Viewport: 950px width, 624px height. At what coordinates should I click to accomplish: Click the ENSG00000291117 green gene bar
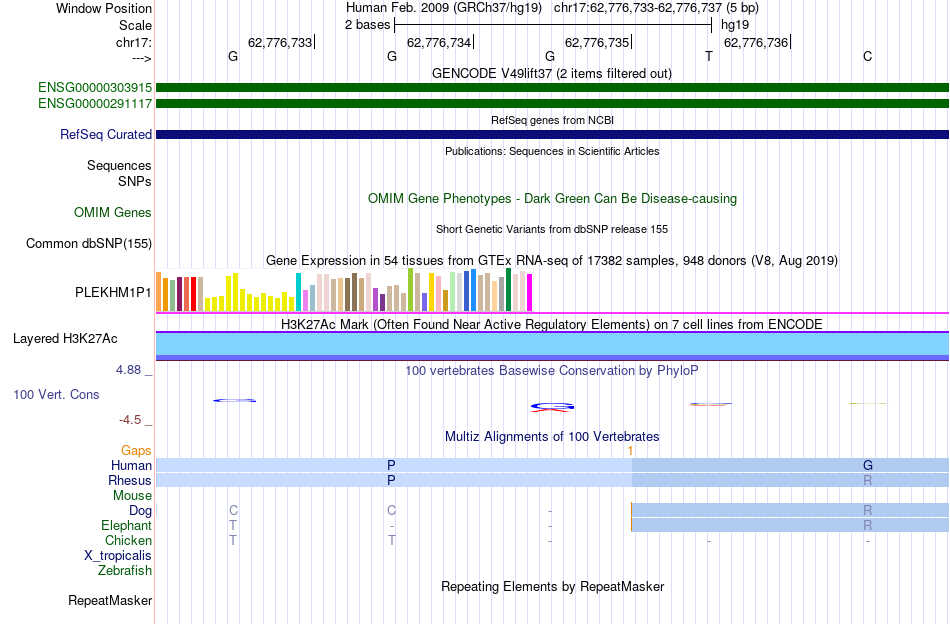click(553, 104)
